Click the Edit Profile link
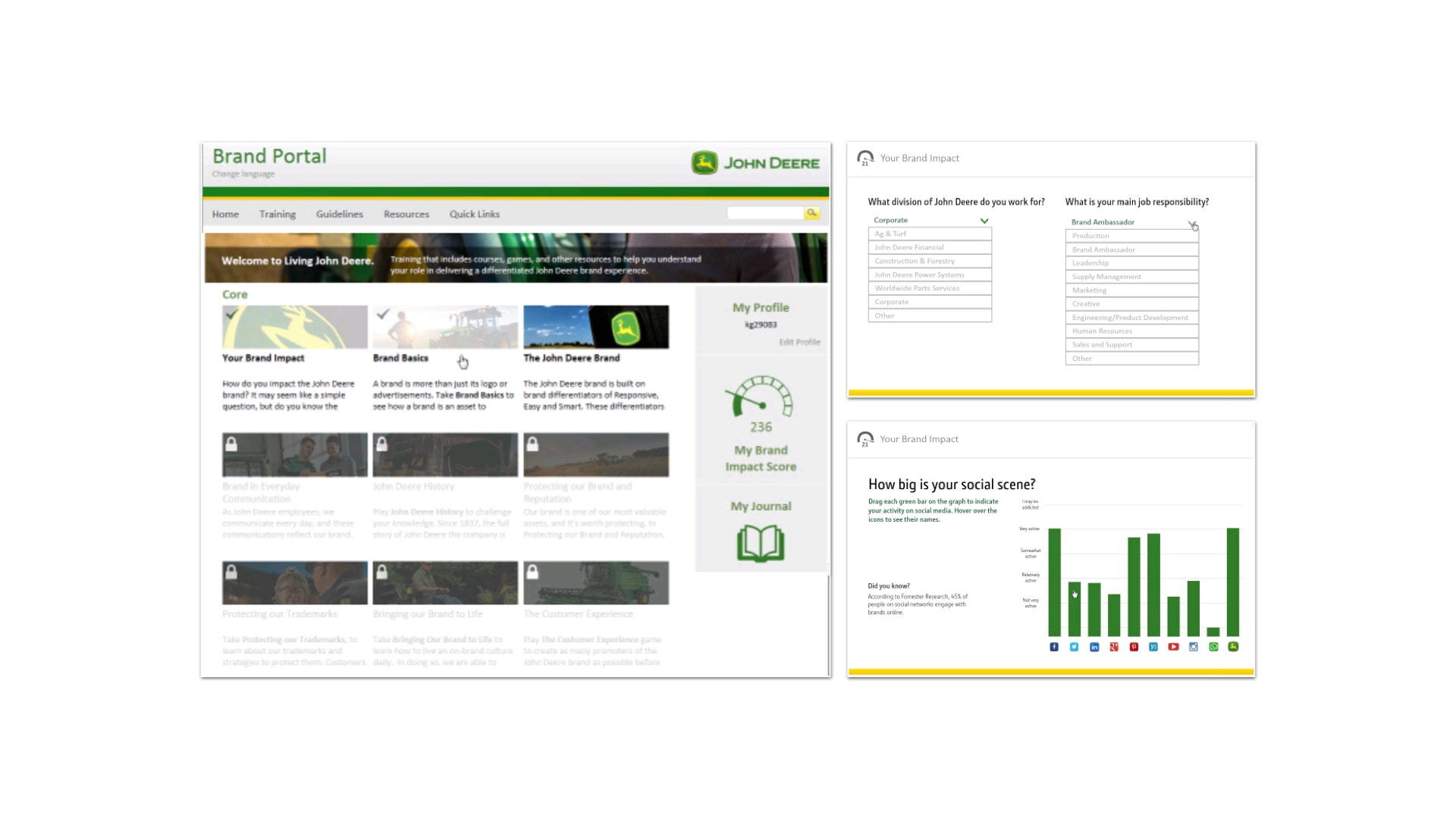The height and width of the screenshot is (819, 1456). (799, 342)
